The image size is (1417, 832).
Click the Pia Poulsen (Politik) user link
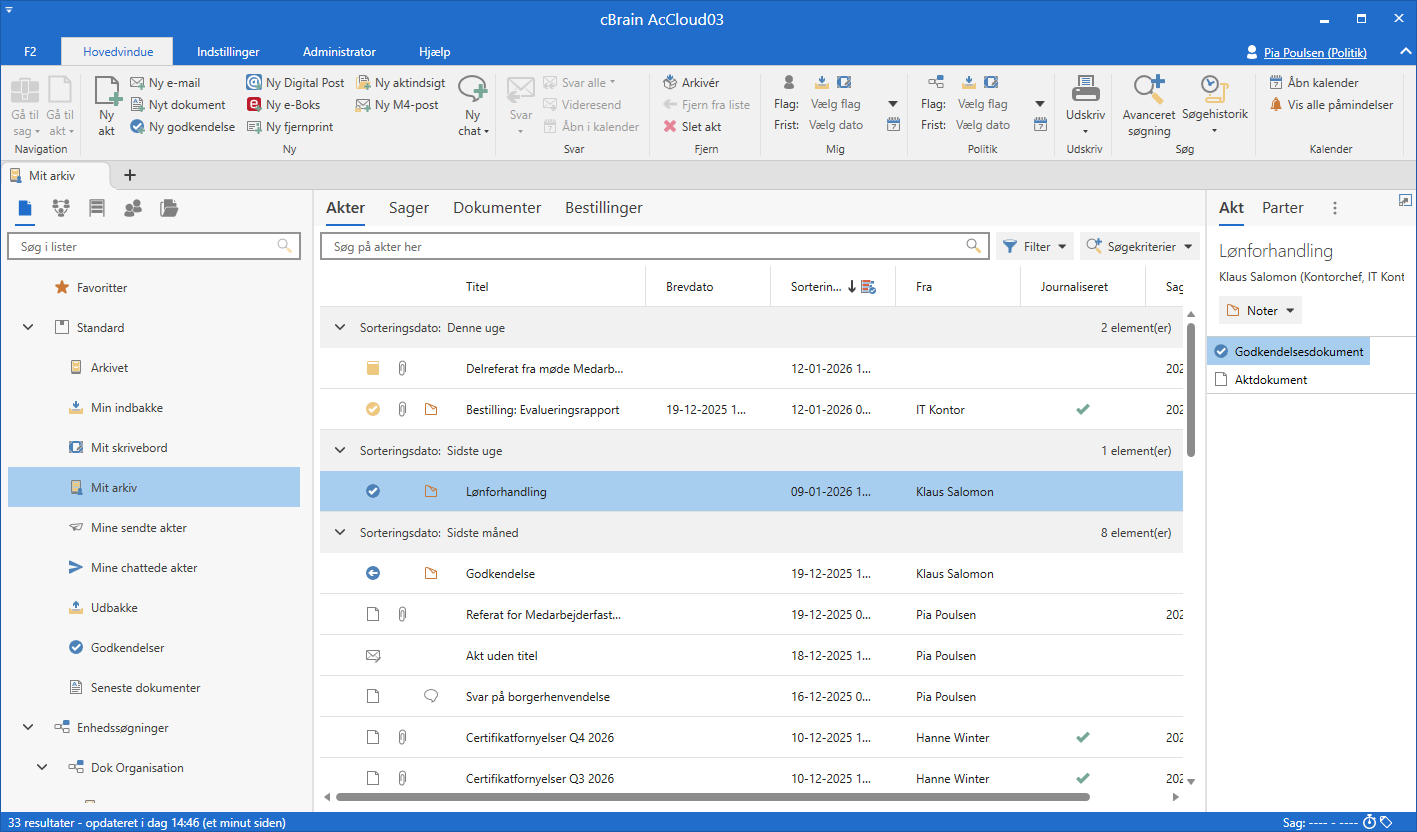pyautogui.click(x=1316, y=52)
